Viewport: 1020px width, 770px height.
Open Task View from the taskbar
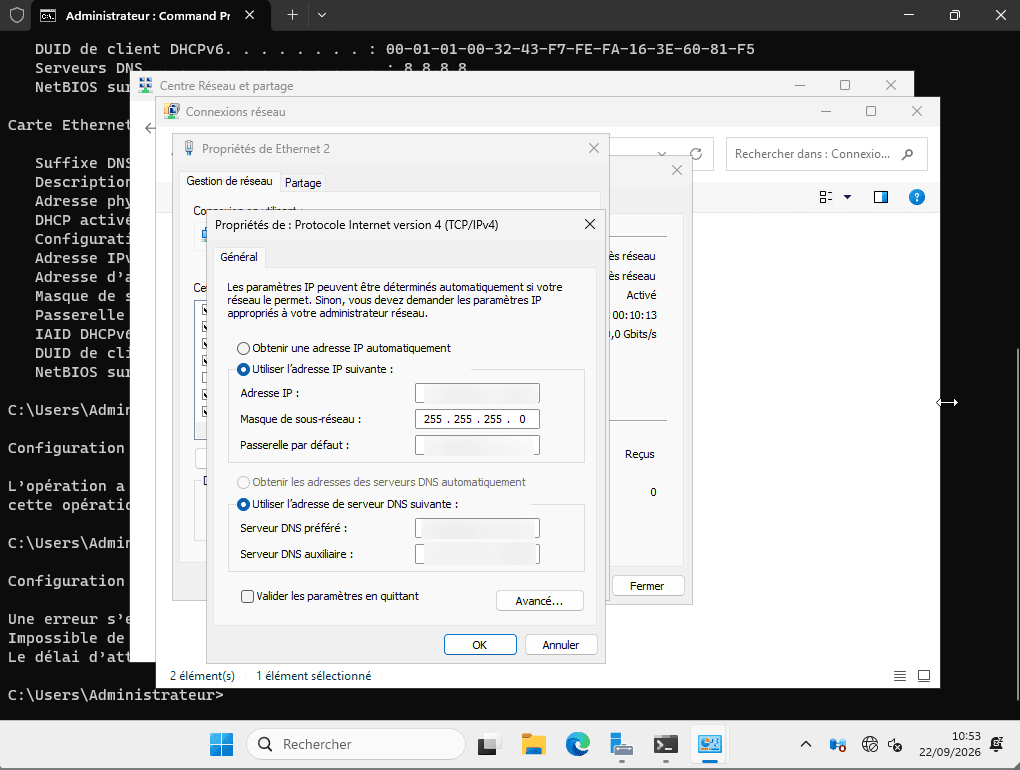click(489, 745)
